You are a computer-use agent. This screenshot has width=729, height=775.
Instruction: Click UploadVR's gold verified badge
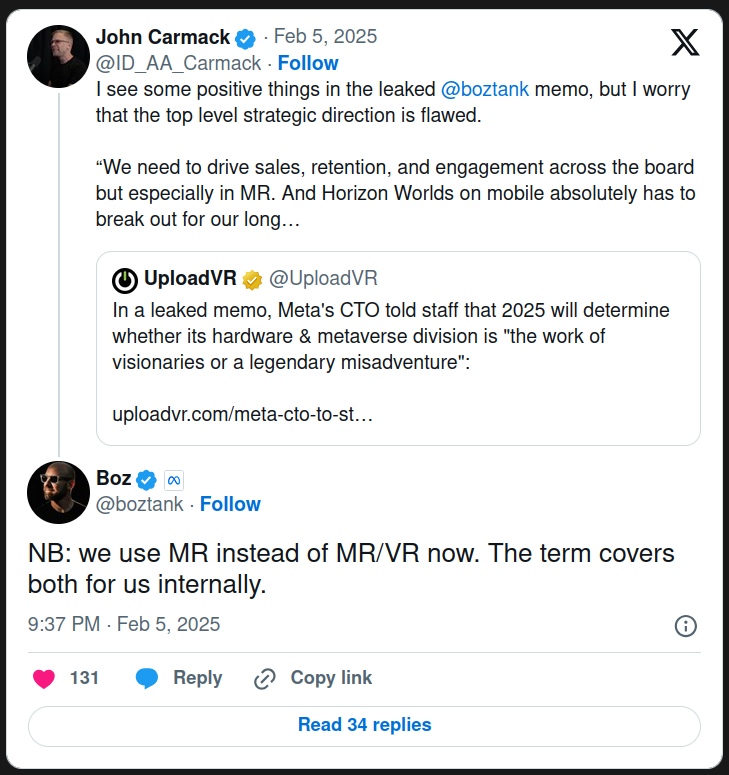pos(252,280)
